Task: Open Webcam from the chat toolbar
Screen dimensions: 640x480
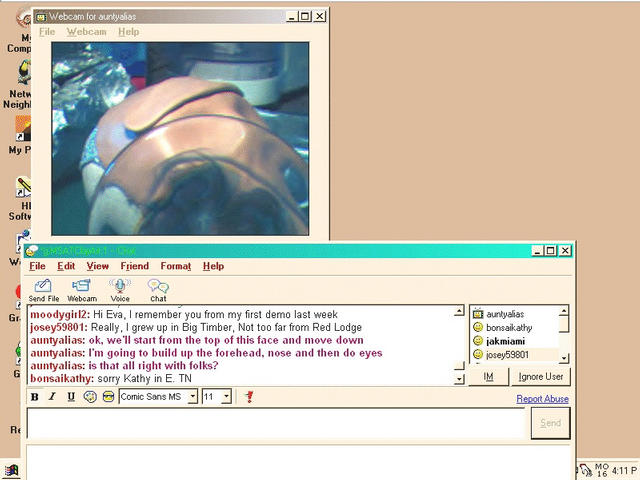Action: pos(82,291)
